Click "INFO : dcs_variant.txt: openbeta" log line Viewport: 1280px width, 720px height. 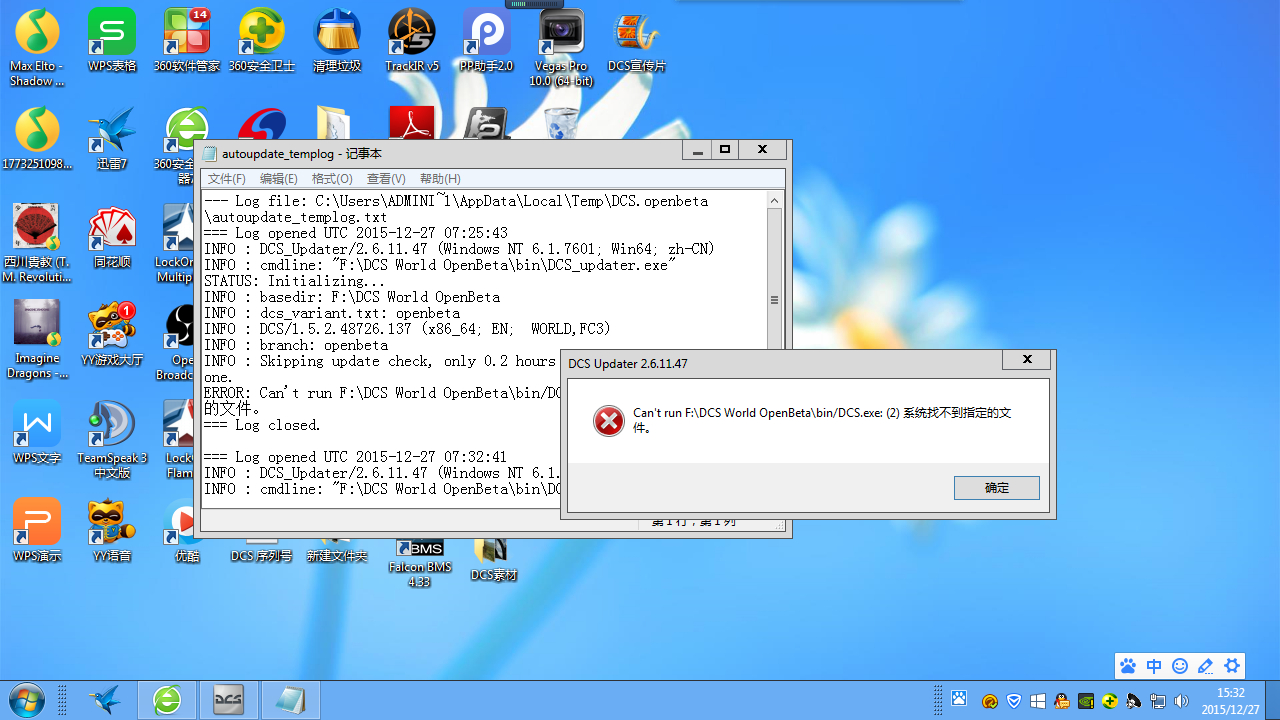point(332,313)
